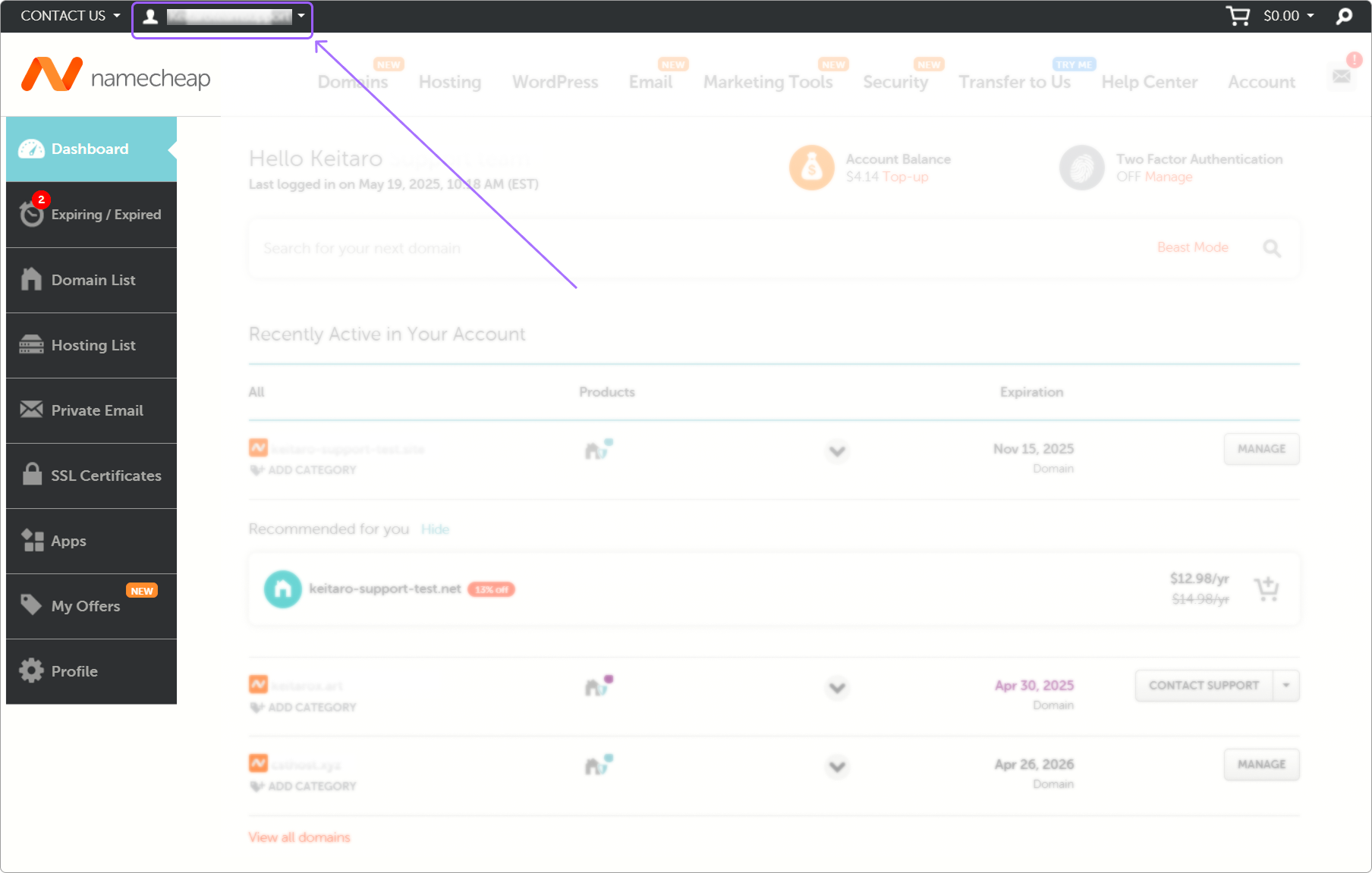Open the notifications envelope icon
Image resolution: width=1372 pixels, height=873 pixels.
1342,76
